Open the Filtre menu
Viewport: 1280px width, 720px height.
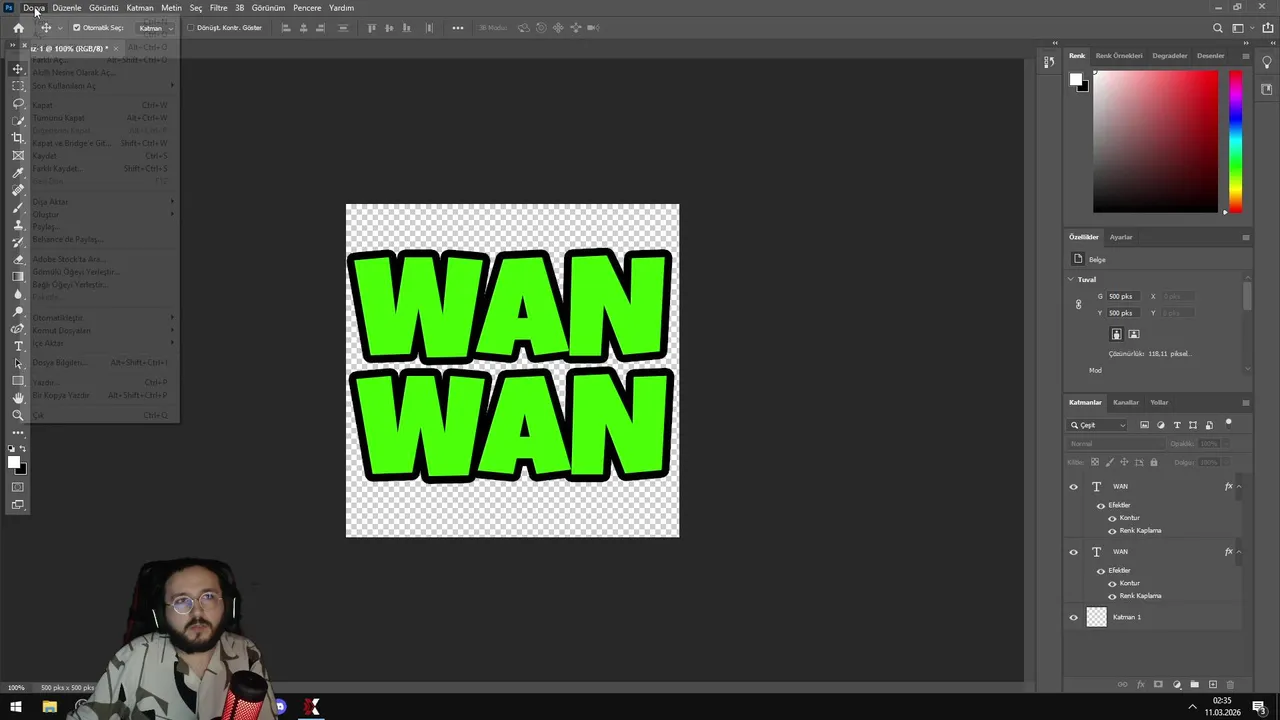[218, 7]
